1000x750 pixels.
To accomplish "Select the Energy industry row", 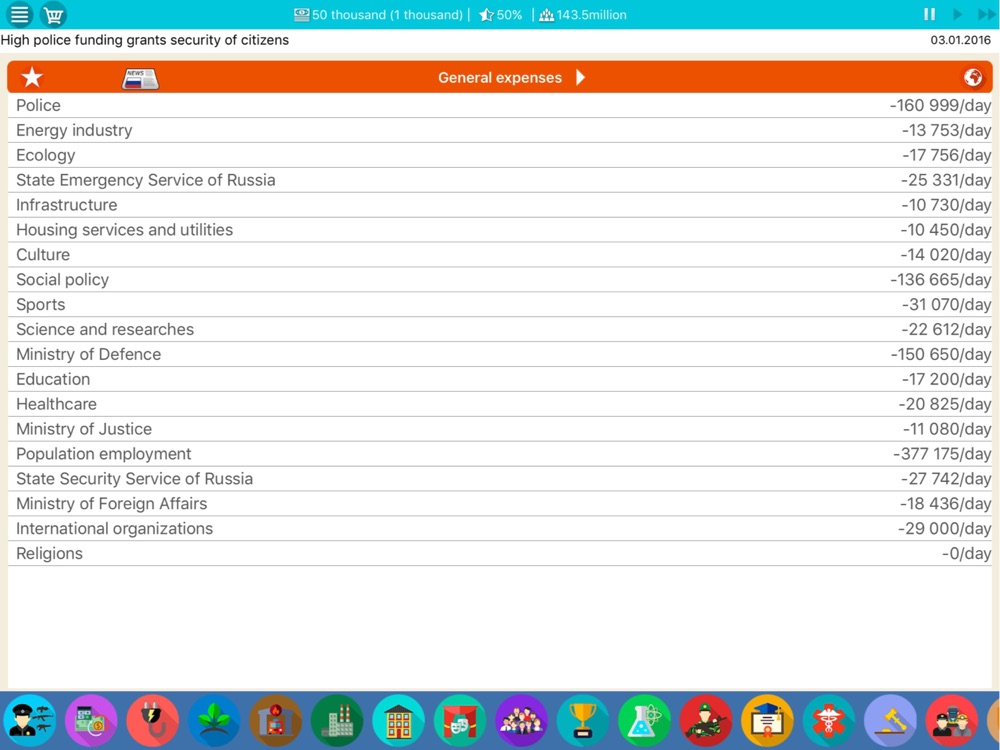I will (x=500, y=130).
